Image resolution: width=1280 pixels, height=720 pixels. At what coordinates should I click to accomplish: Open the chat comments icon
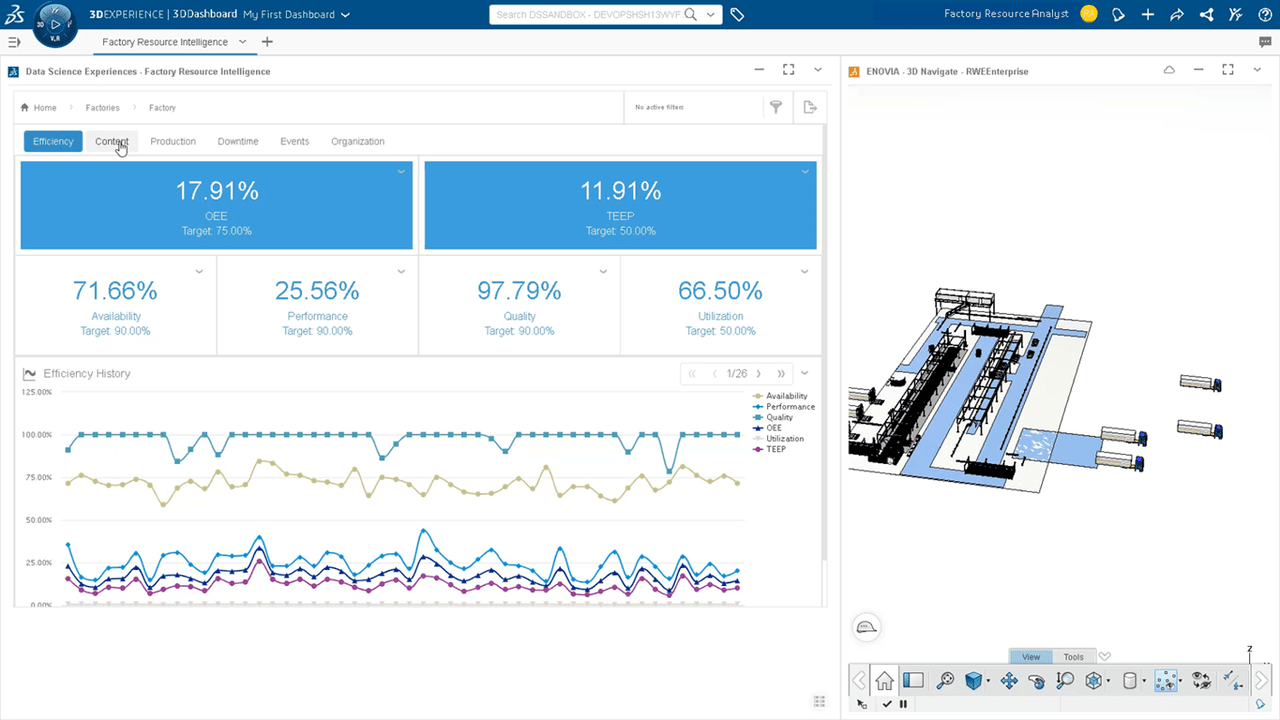1265,42
